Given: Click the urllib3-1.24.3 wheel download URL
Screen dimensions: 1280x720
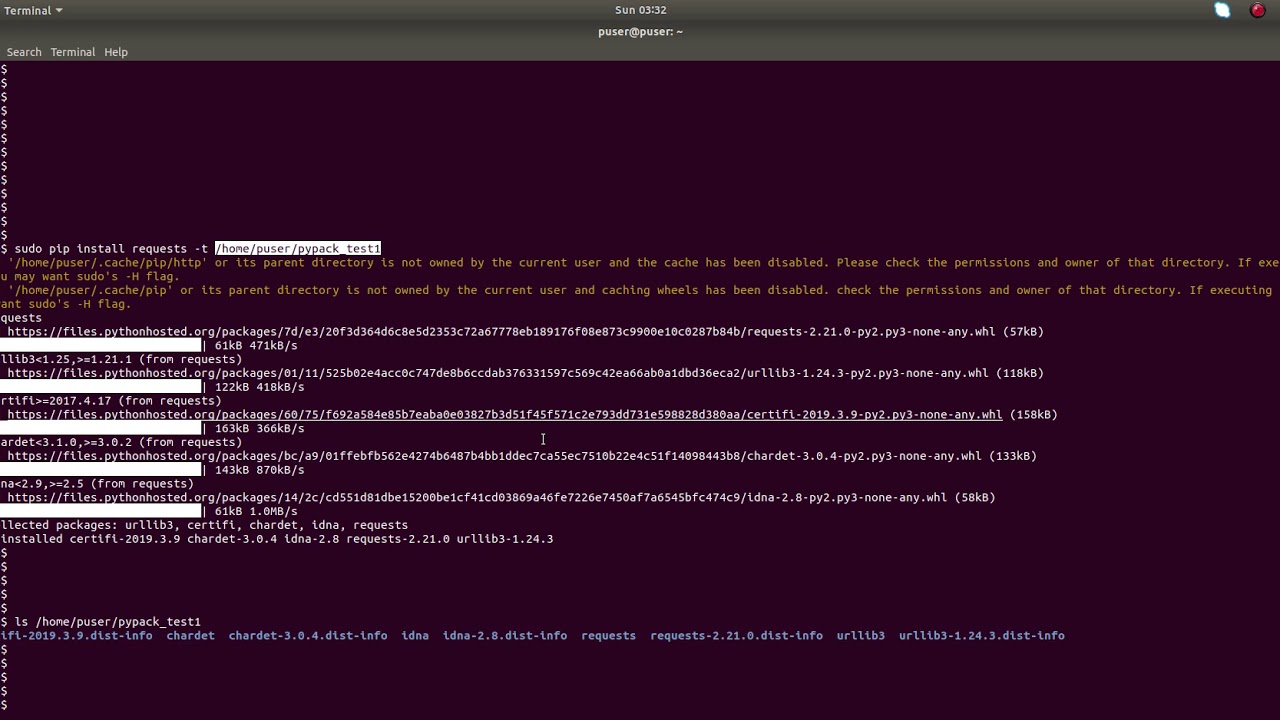Looking at the screenshot, I should coord(497,373).
